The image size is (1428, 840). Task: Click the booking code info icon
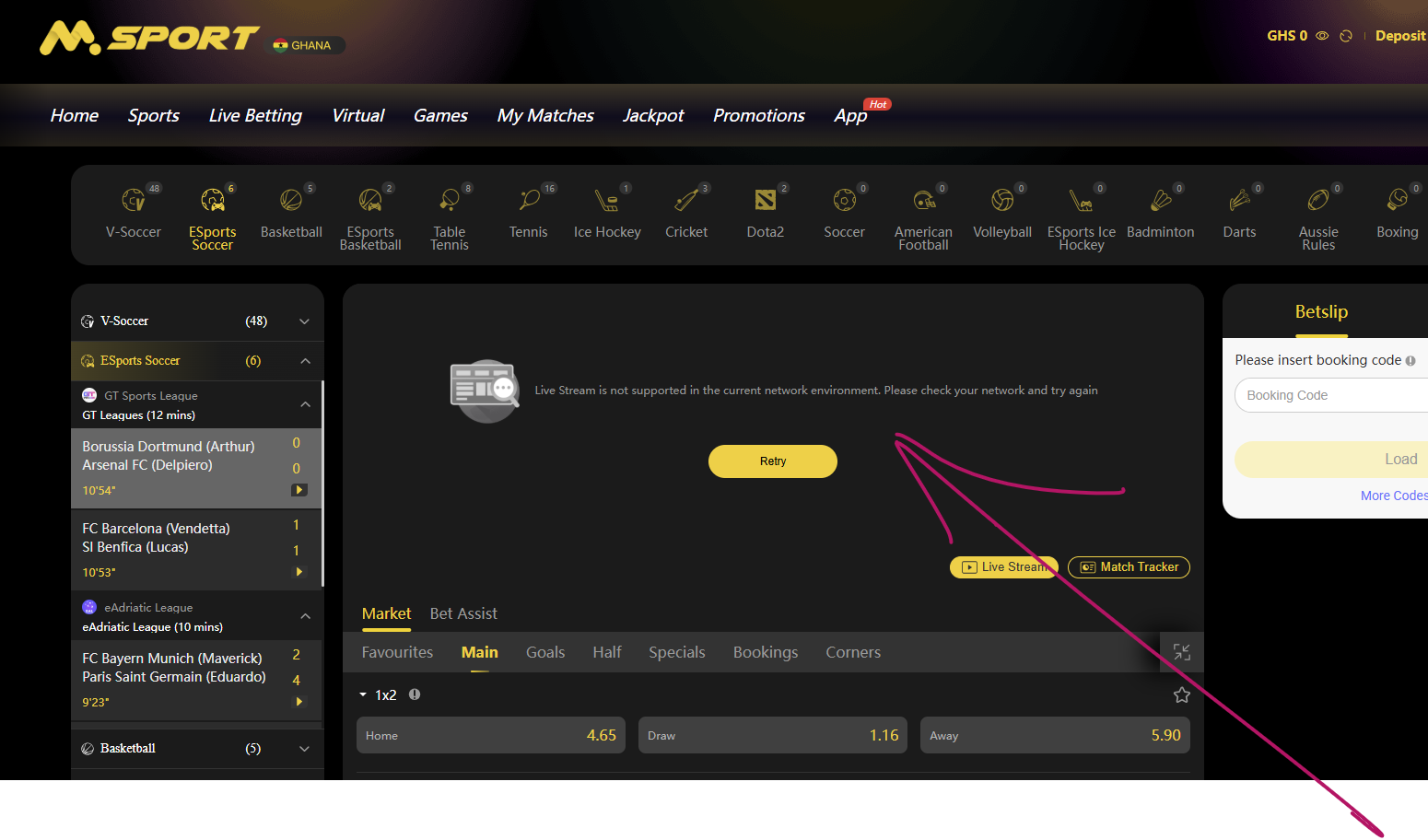(x=1410, y=361)
